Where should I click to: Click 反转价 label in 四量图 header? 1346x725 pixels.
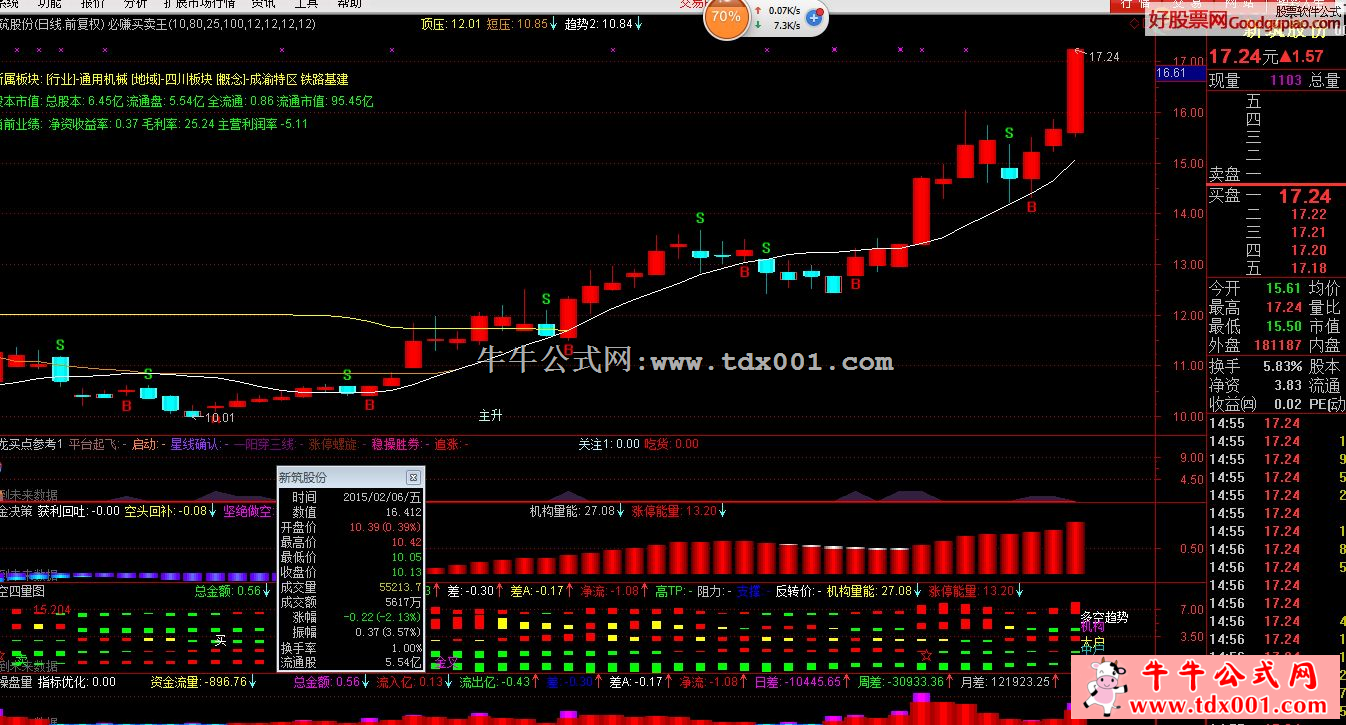click(x=794, y=591)
